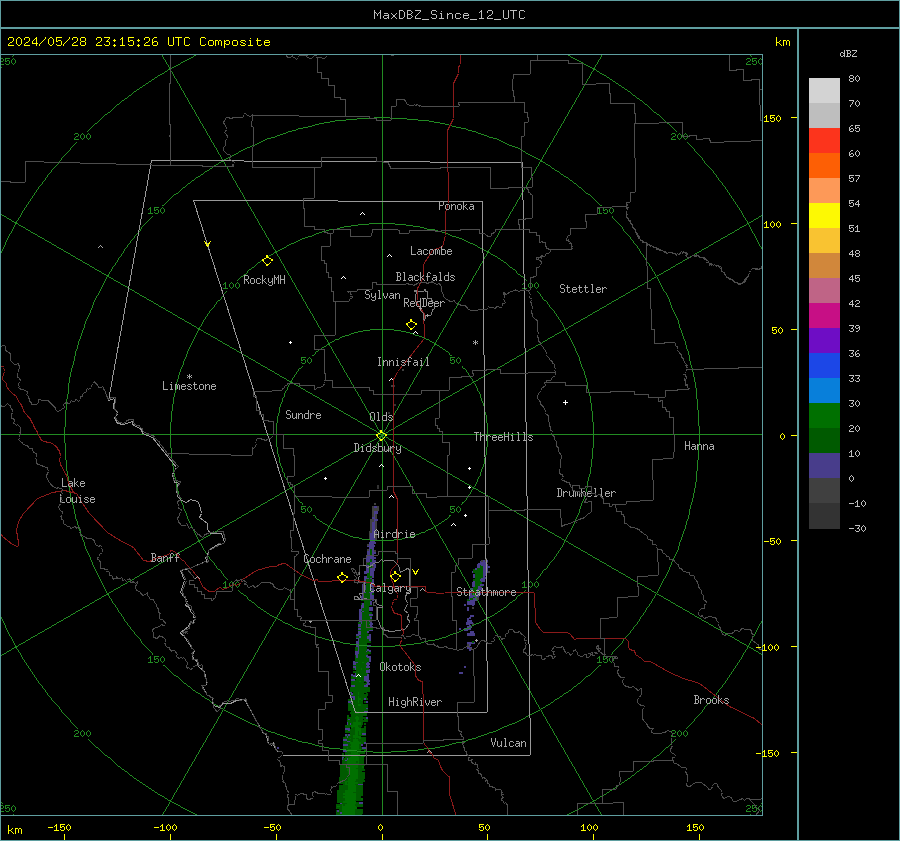Click the Cochrane label
This screenshot has width=900, height=841.
pyautogui.click(x=327, y=559)
